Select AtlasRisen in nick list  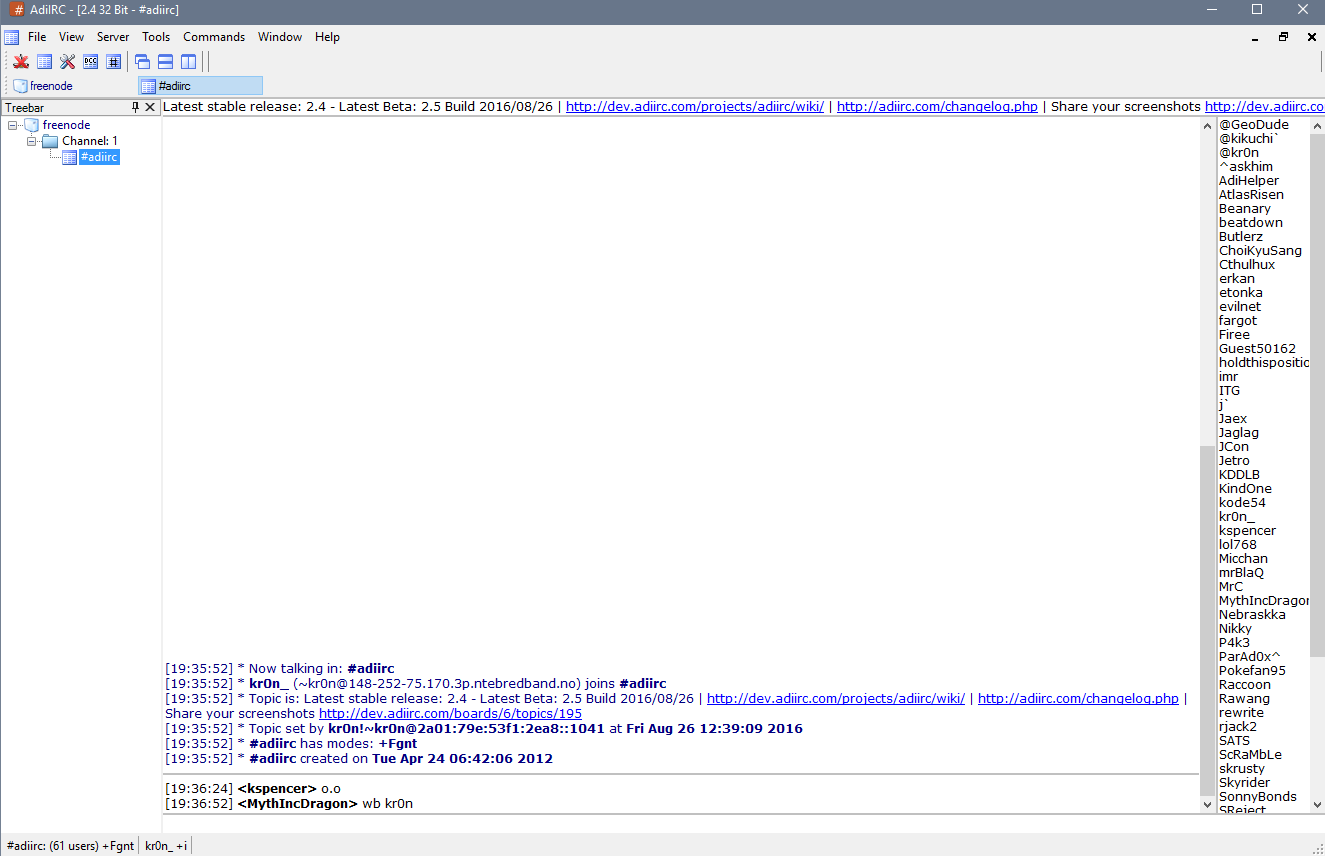click(x=1251, y=195)
